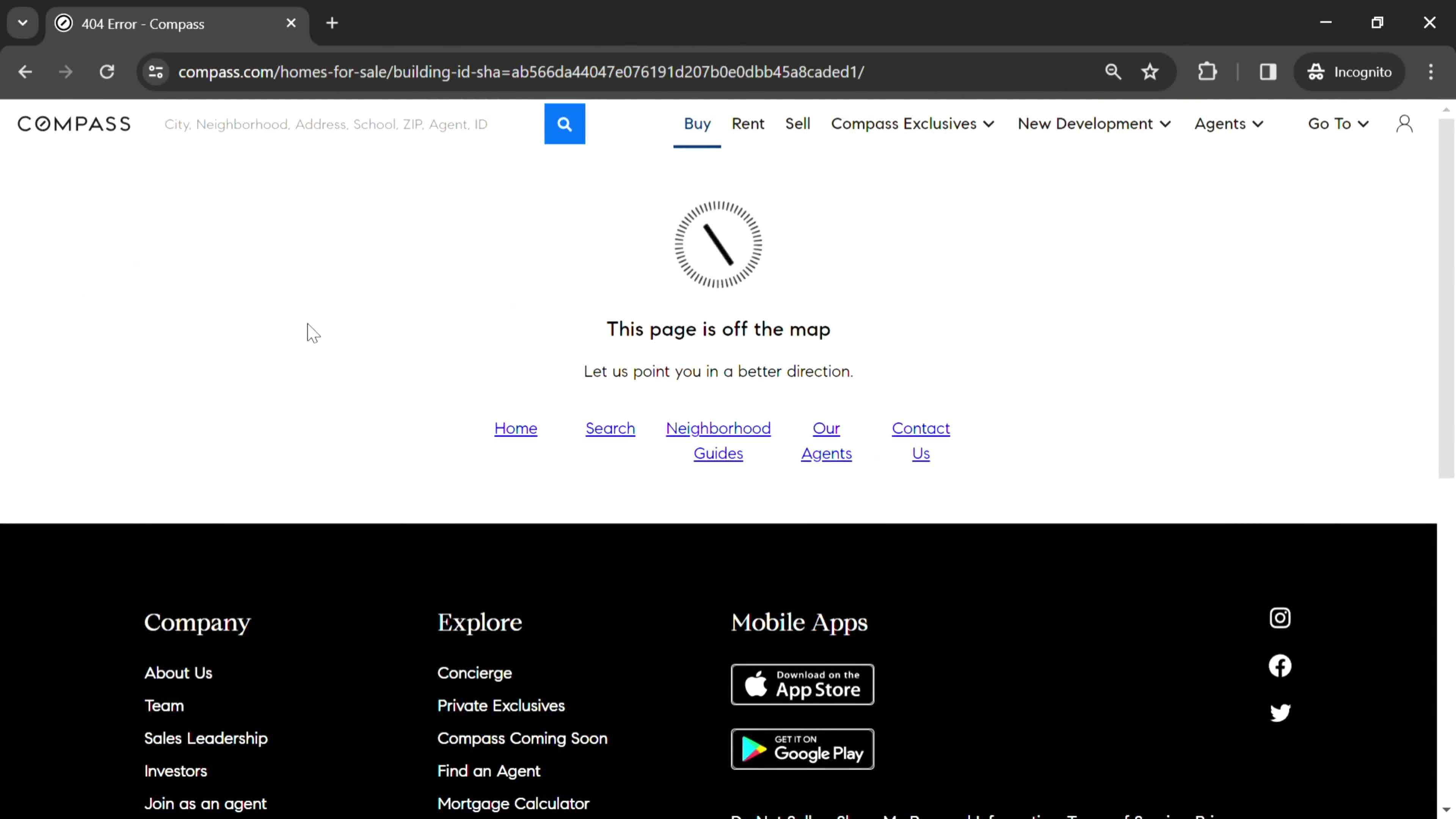Expand the Compass Exclusives dropdown
The height and width of the screenshot is (819, 1456).
pos(912,123)
